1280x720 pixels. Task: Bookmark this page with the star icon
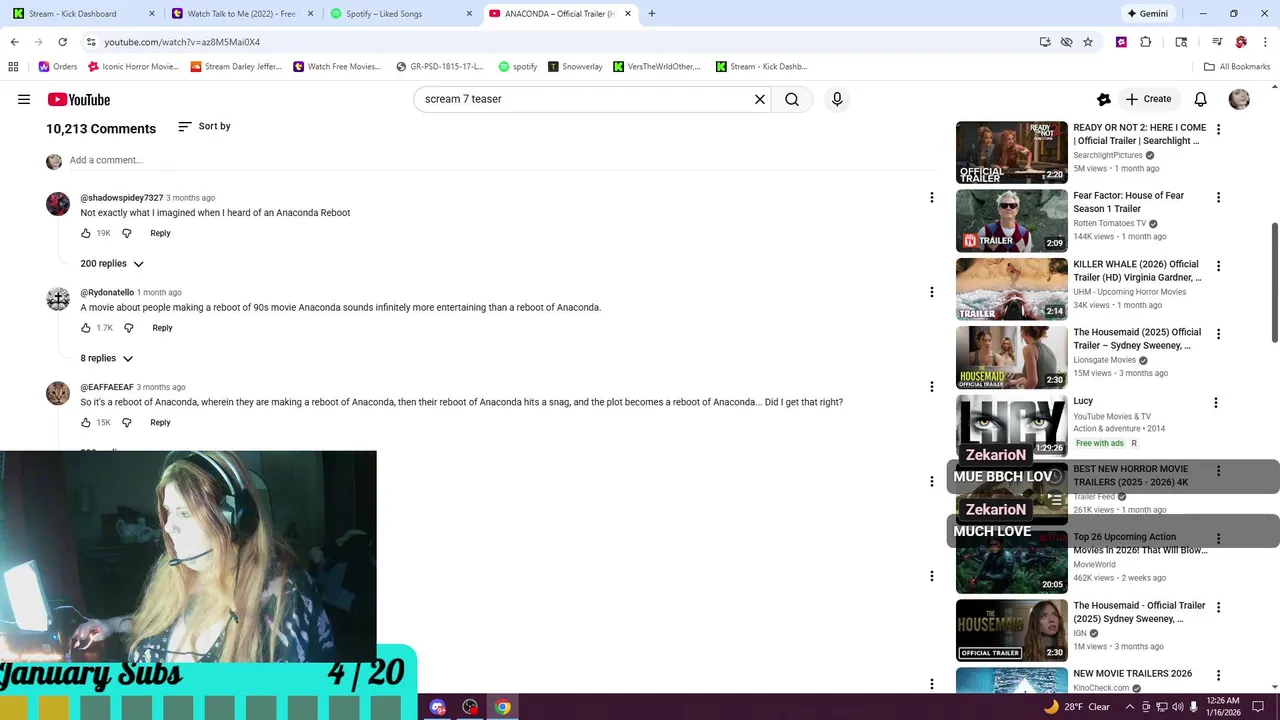point(1088,42)
